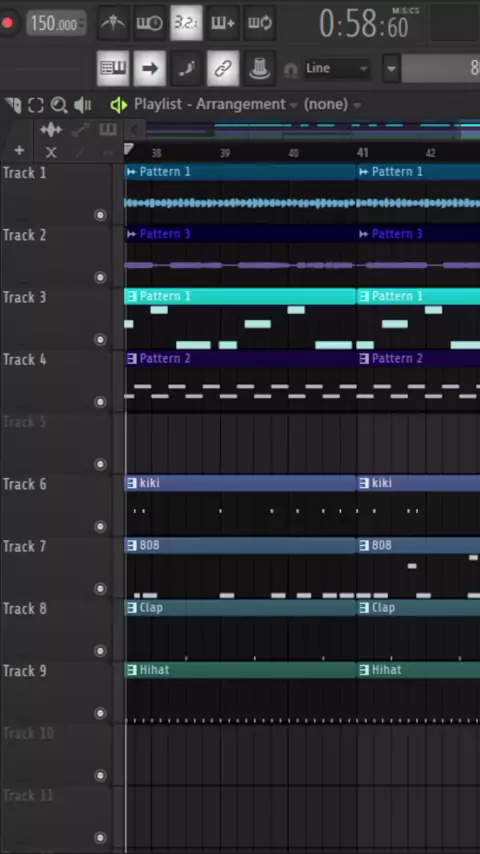Open the Line snap dropdown
The image size is (480, 854).
click(336, 69)
